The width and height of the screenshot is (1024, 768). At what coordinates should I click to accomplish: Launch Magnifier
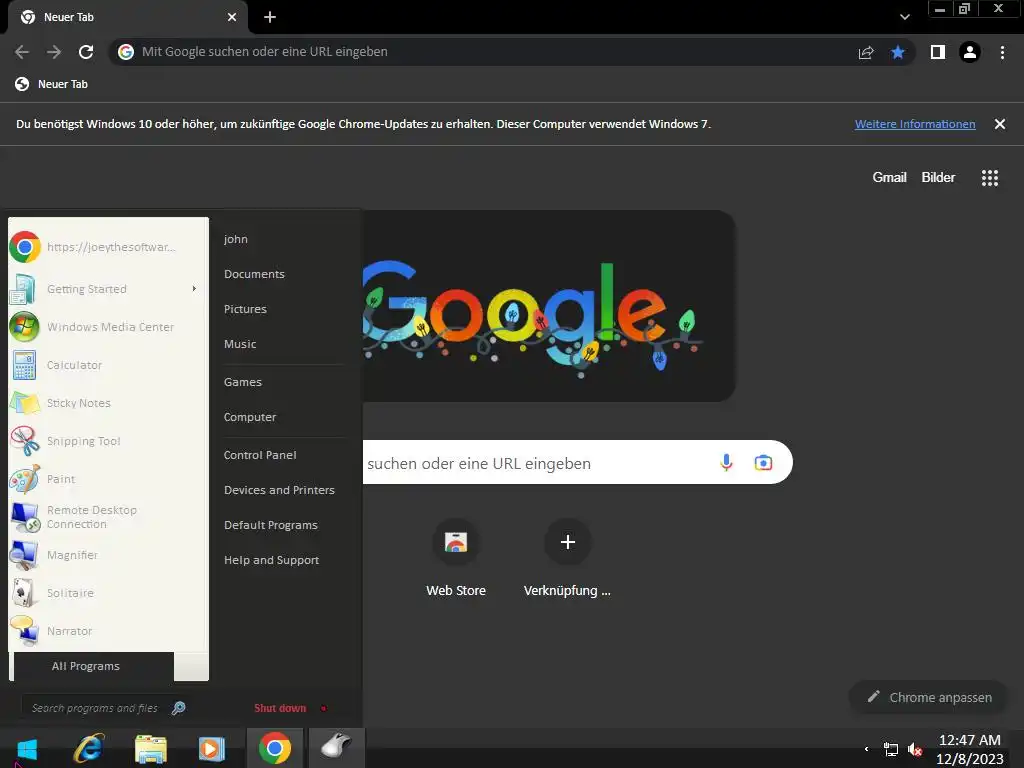[x=108, y=555]
